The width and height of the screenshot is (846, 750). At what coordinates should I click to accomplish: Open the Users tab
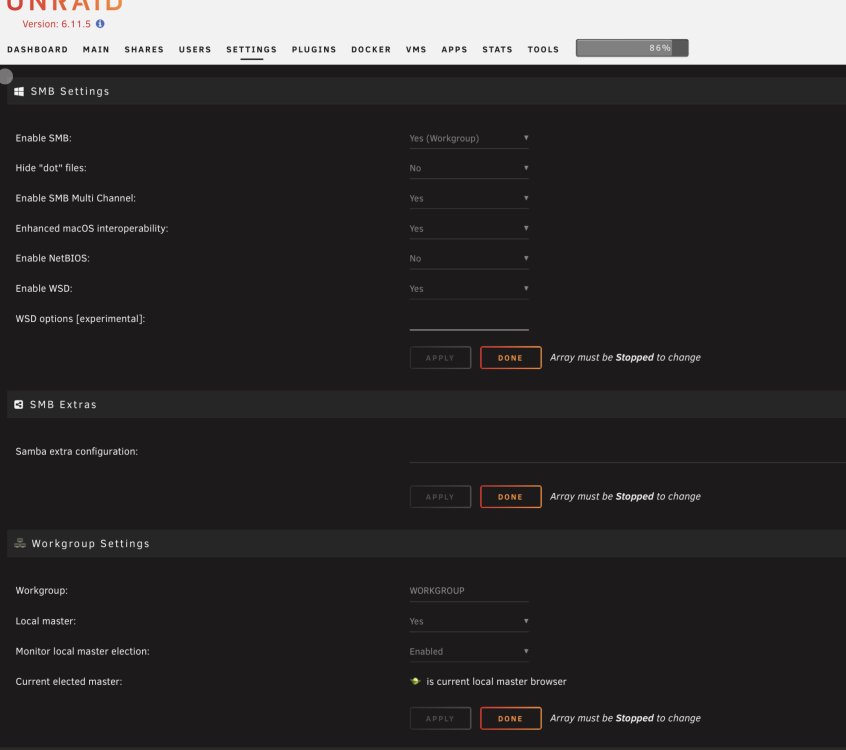click(195, 49)
